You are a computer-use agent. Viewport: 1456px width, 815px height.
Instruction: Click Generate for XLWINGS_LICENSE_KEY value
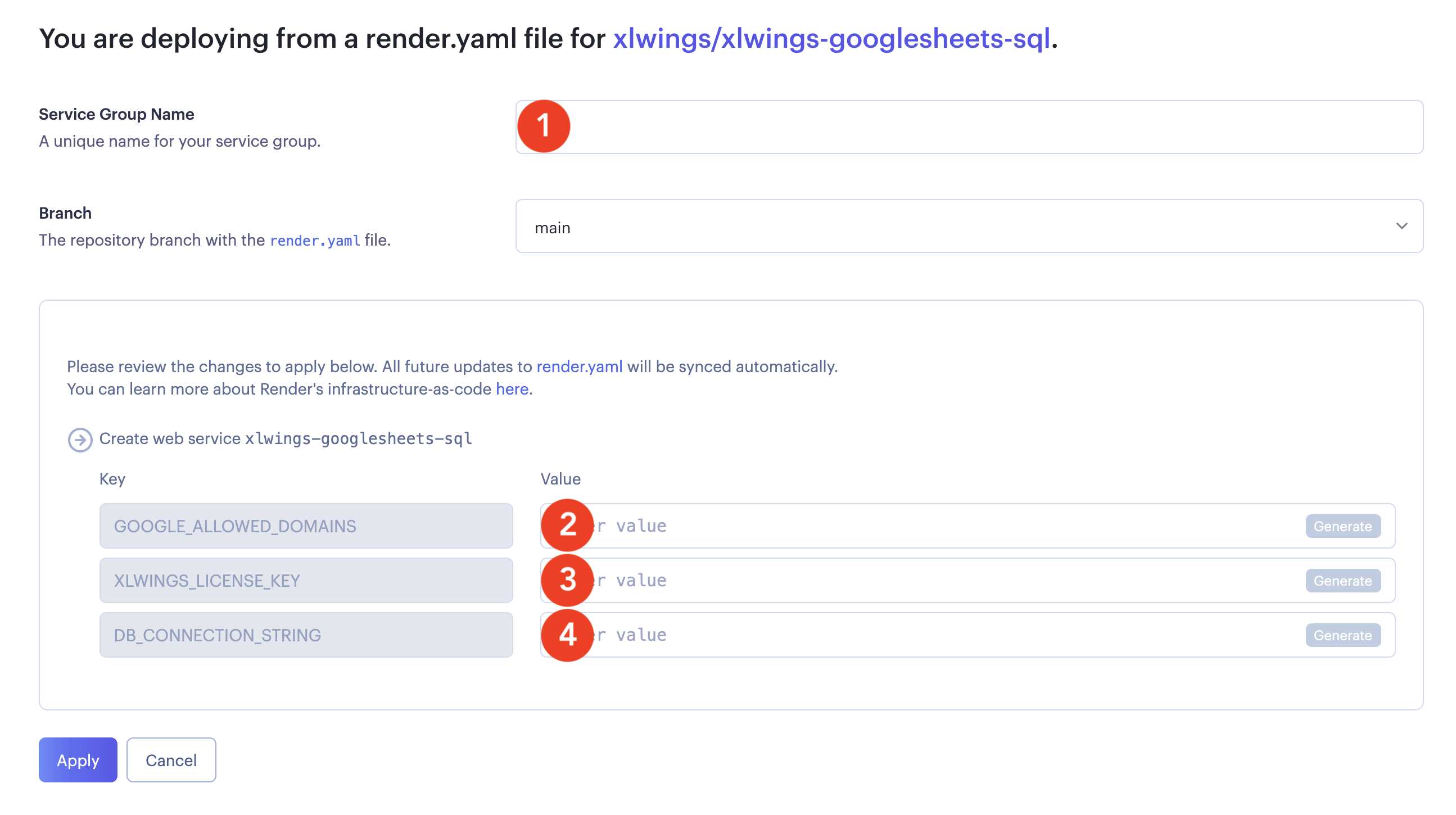tap(1344, 580)
